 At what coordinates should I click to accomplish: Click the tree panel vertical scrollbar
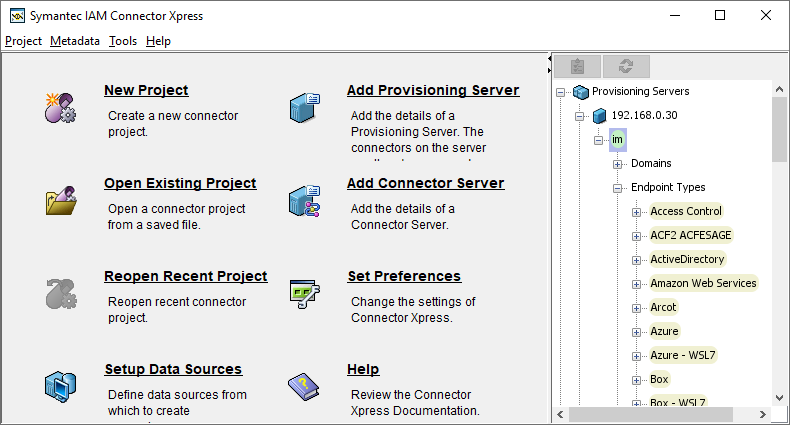[x=780, y=250]
